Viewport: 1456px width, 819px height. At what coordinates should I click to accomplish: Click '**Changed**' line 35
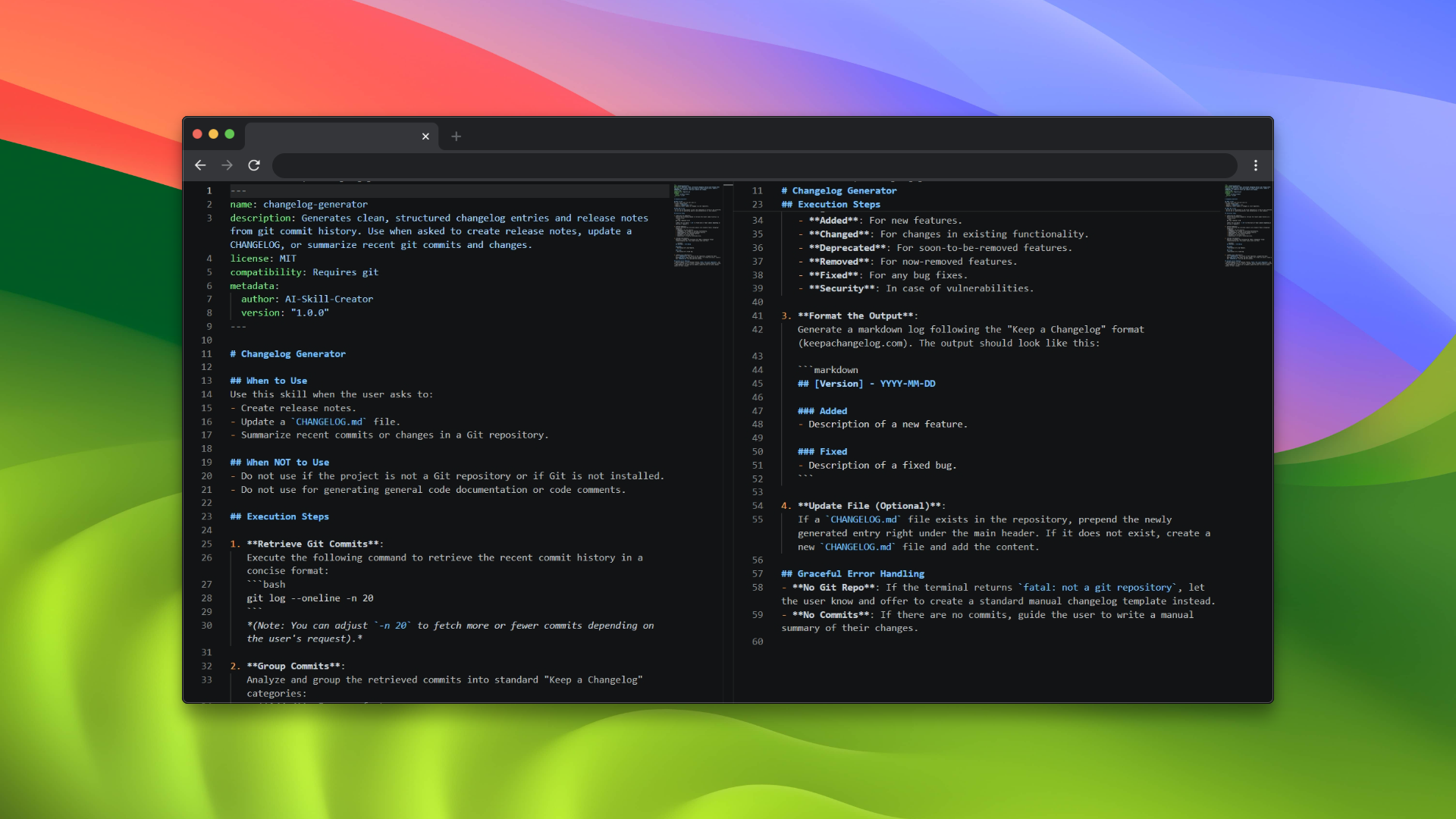tap(943, 235)
